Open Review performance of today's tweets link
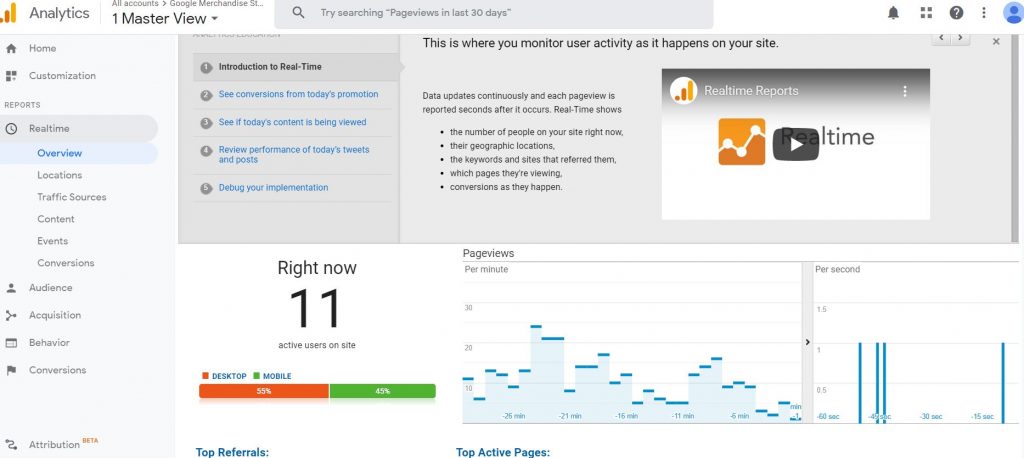 (294, 155)
